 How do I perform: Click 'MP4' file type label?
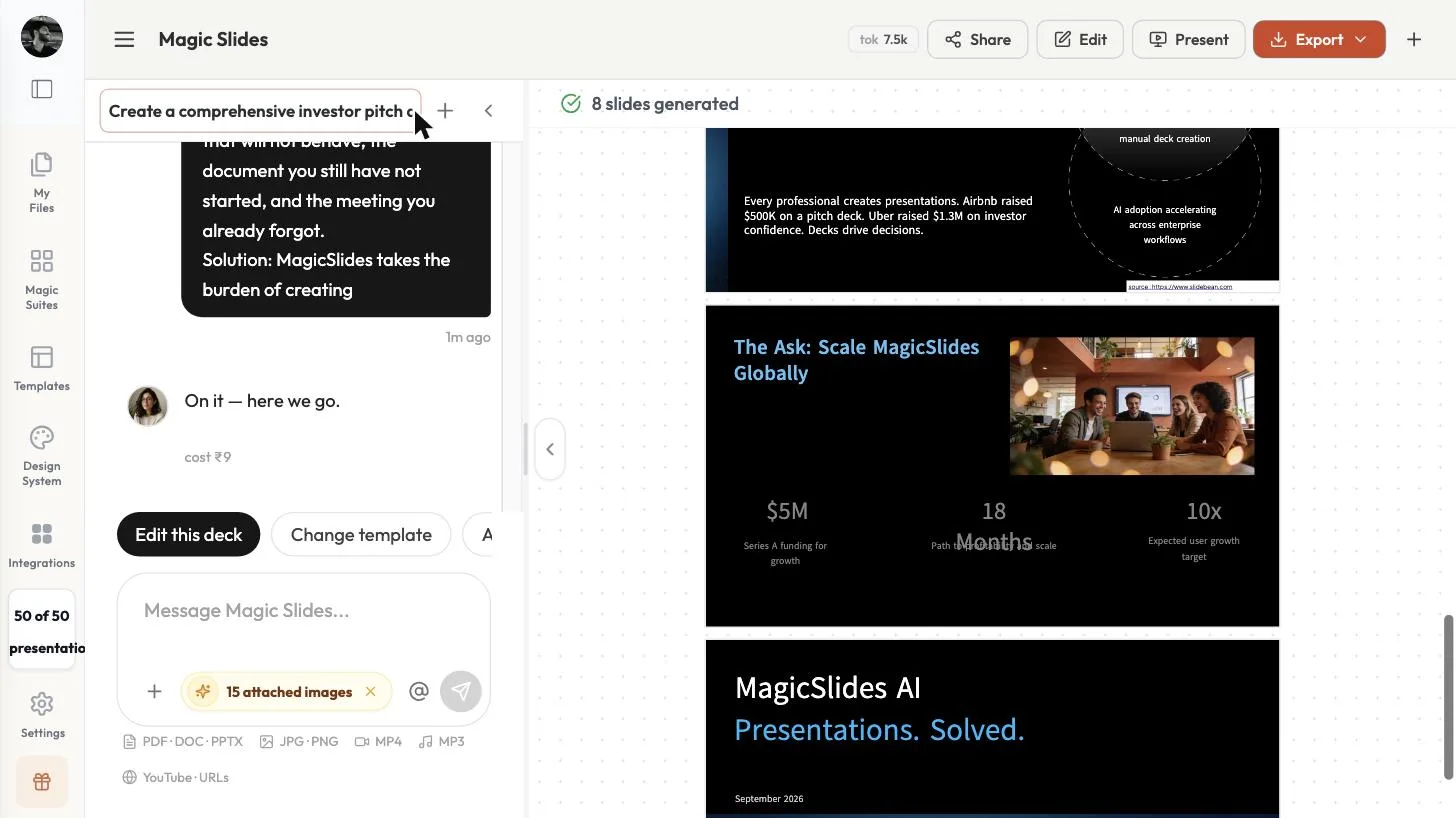click(378, 742)
